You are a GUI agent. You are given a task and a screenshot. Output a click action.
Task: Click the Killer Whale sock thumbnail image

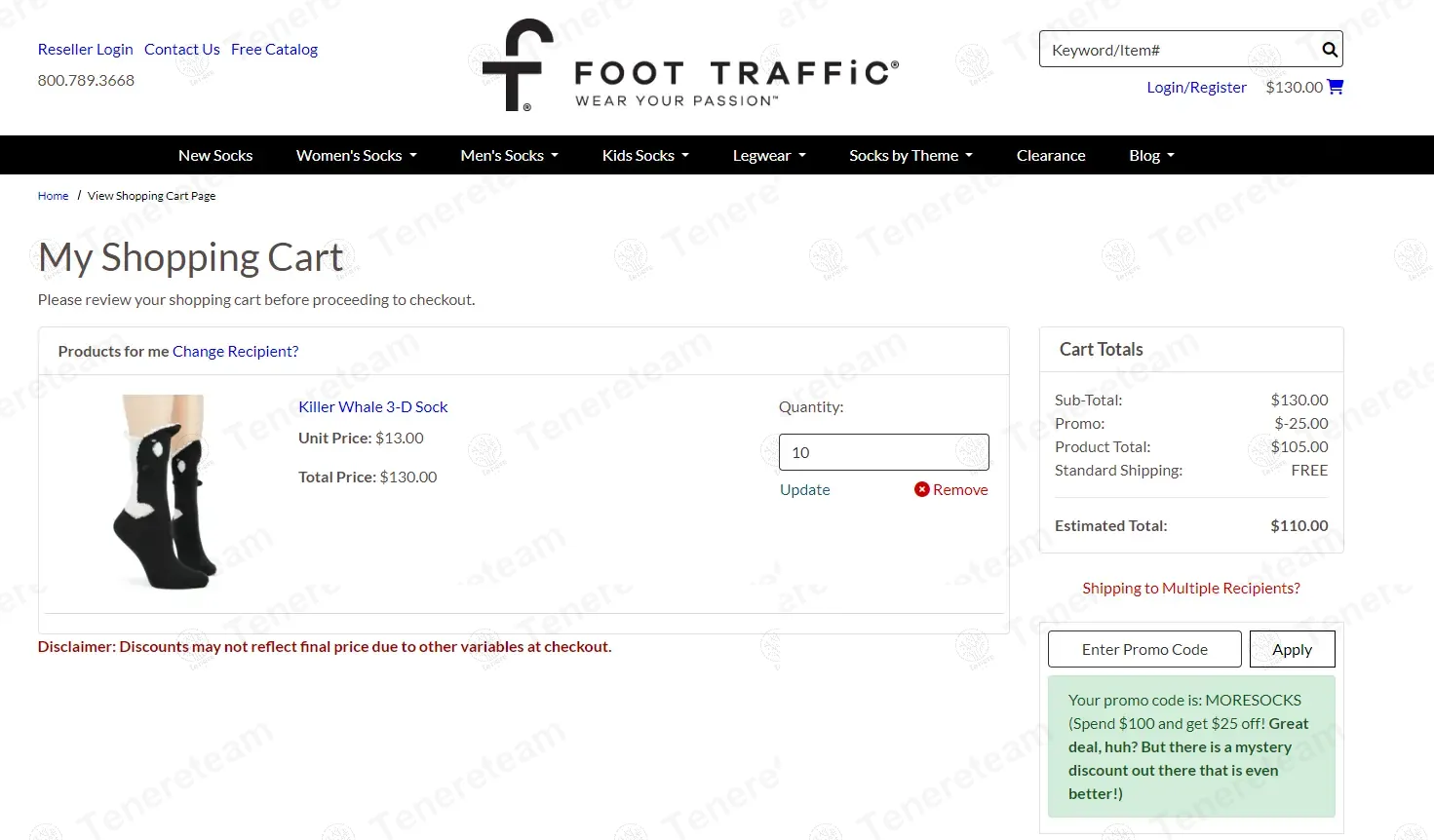pos(164,492)
